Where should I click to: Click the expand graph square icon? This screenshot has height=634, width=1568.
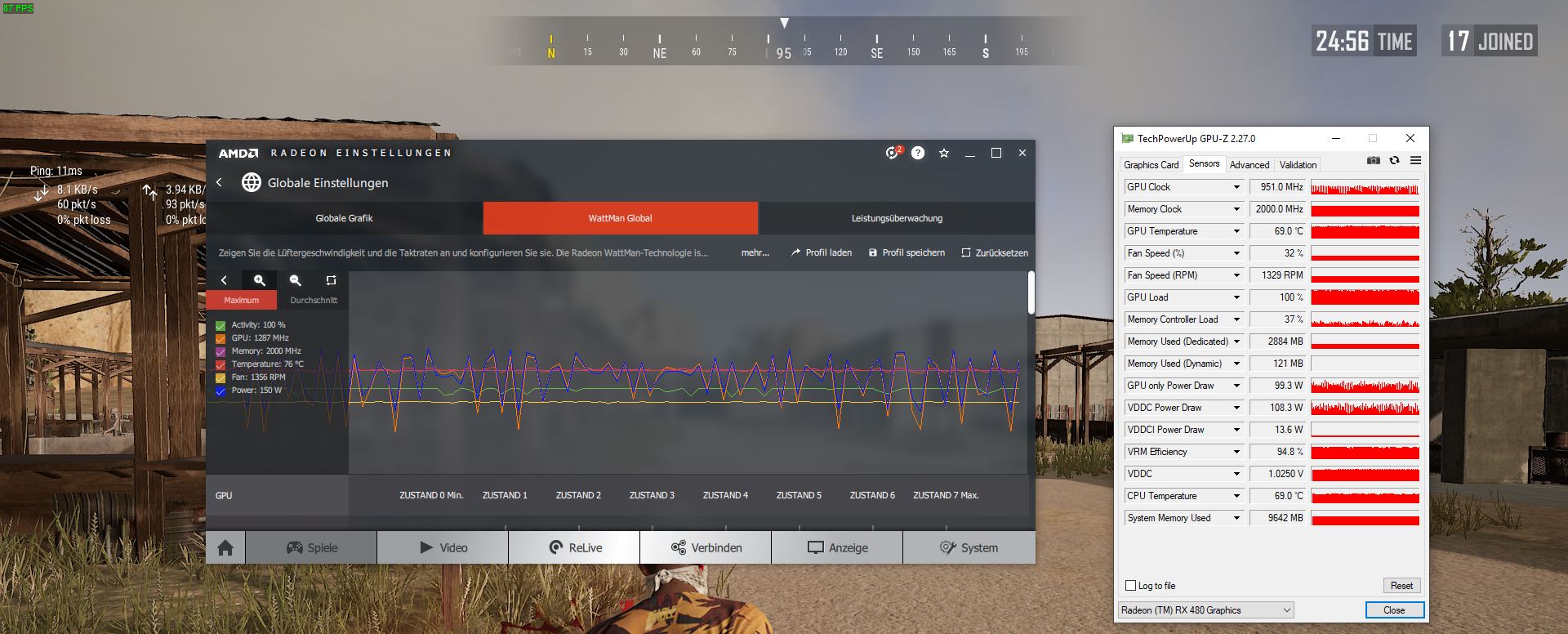[x=331, y=280]
